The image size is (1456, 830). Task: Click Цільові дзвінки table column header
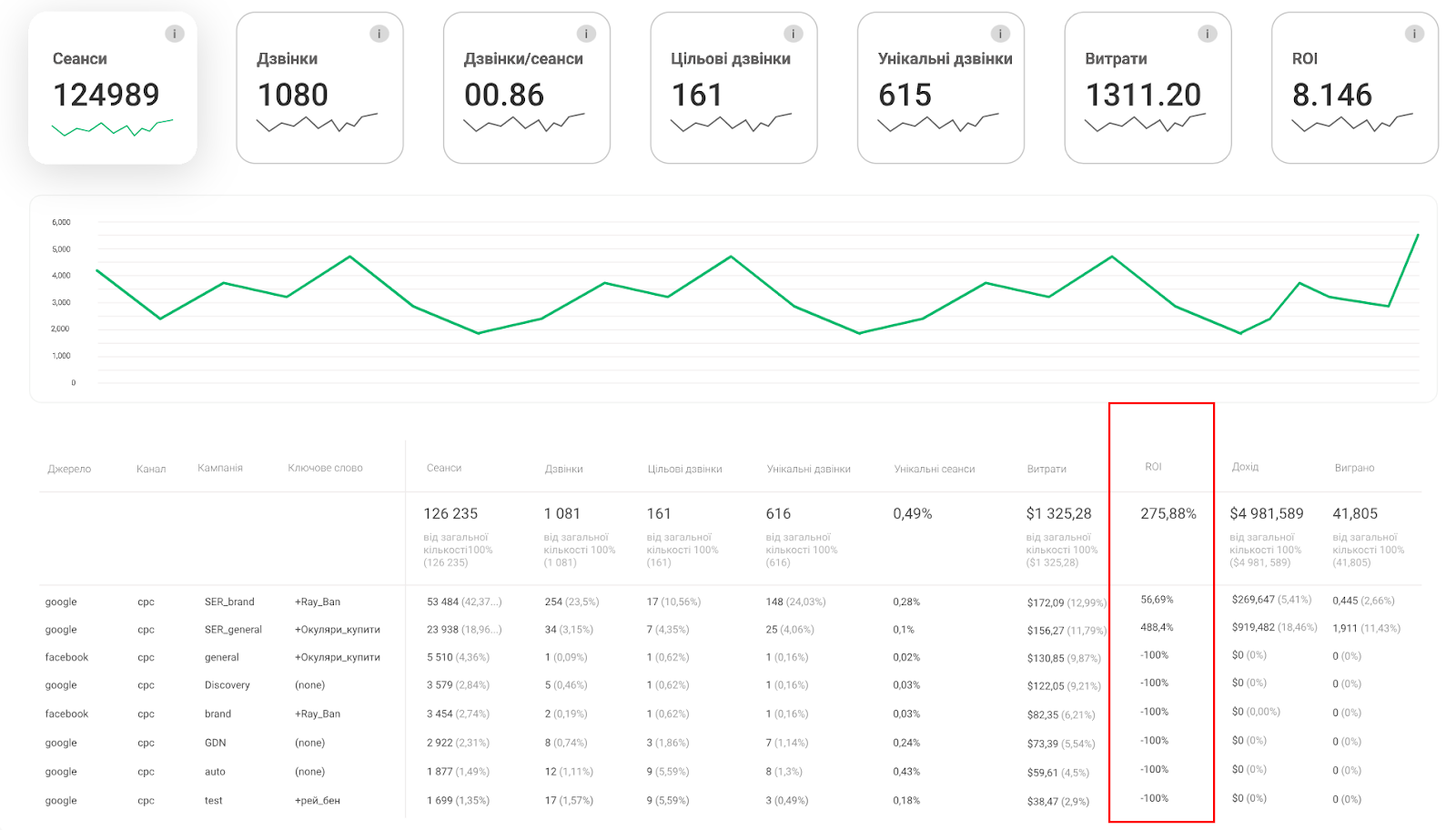(684, 469)
